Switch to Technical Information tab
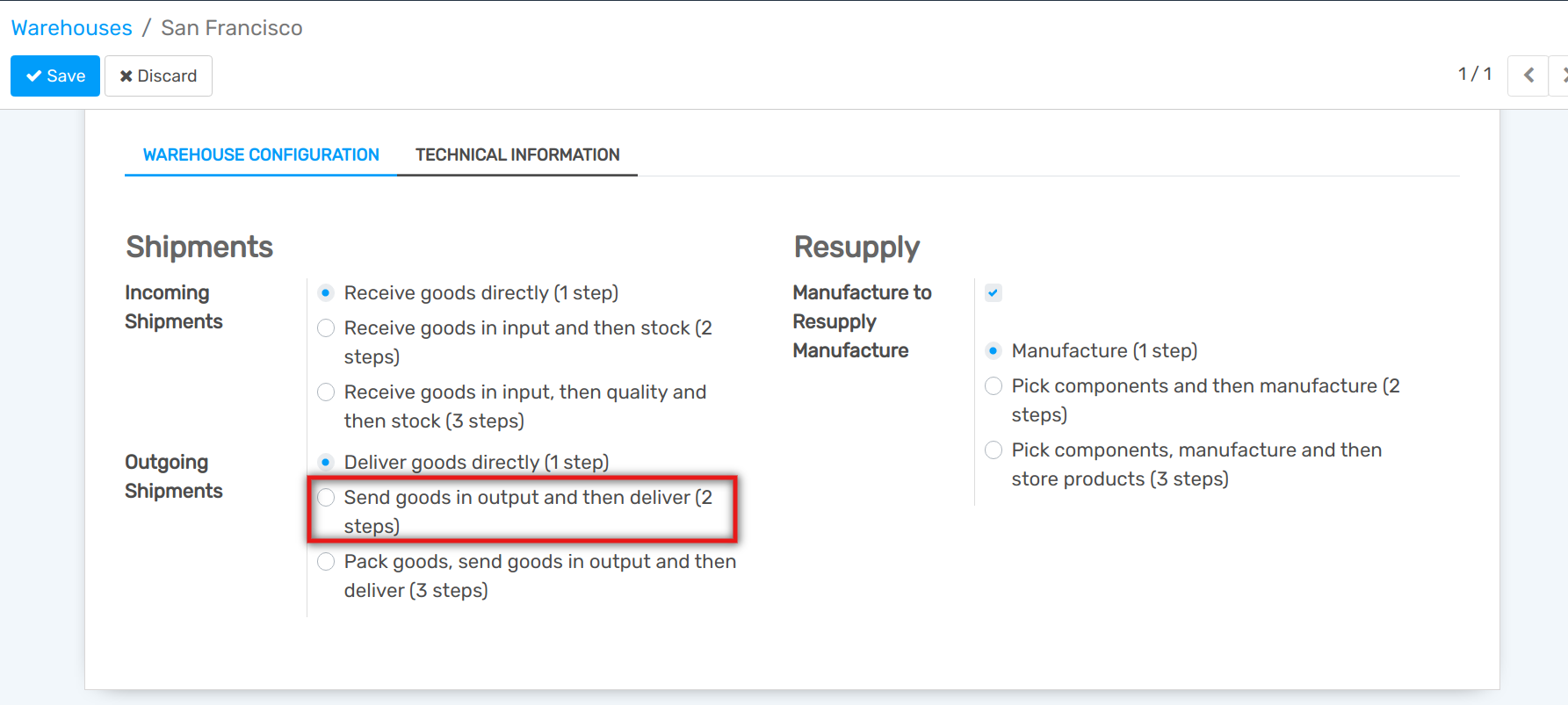The width and height of the screenshot is (1568, 705). [517, 155]
